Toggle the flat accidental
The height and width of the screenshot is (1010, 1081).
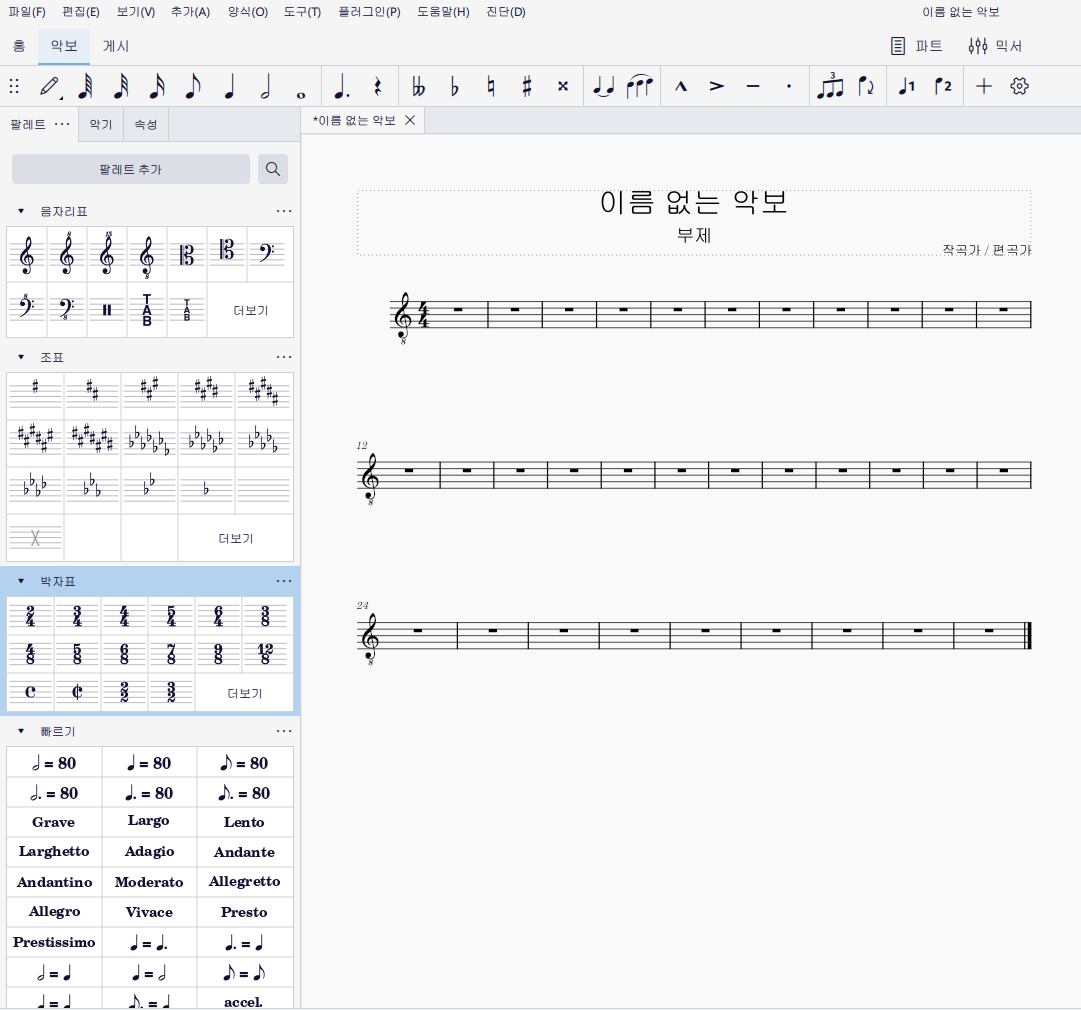454,86
